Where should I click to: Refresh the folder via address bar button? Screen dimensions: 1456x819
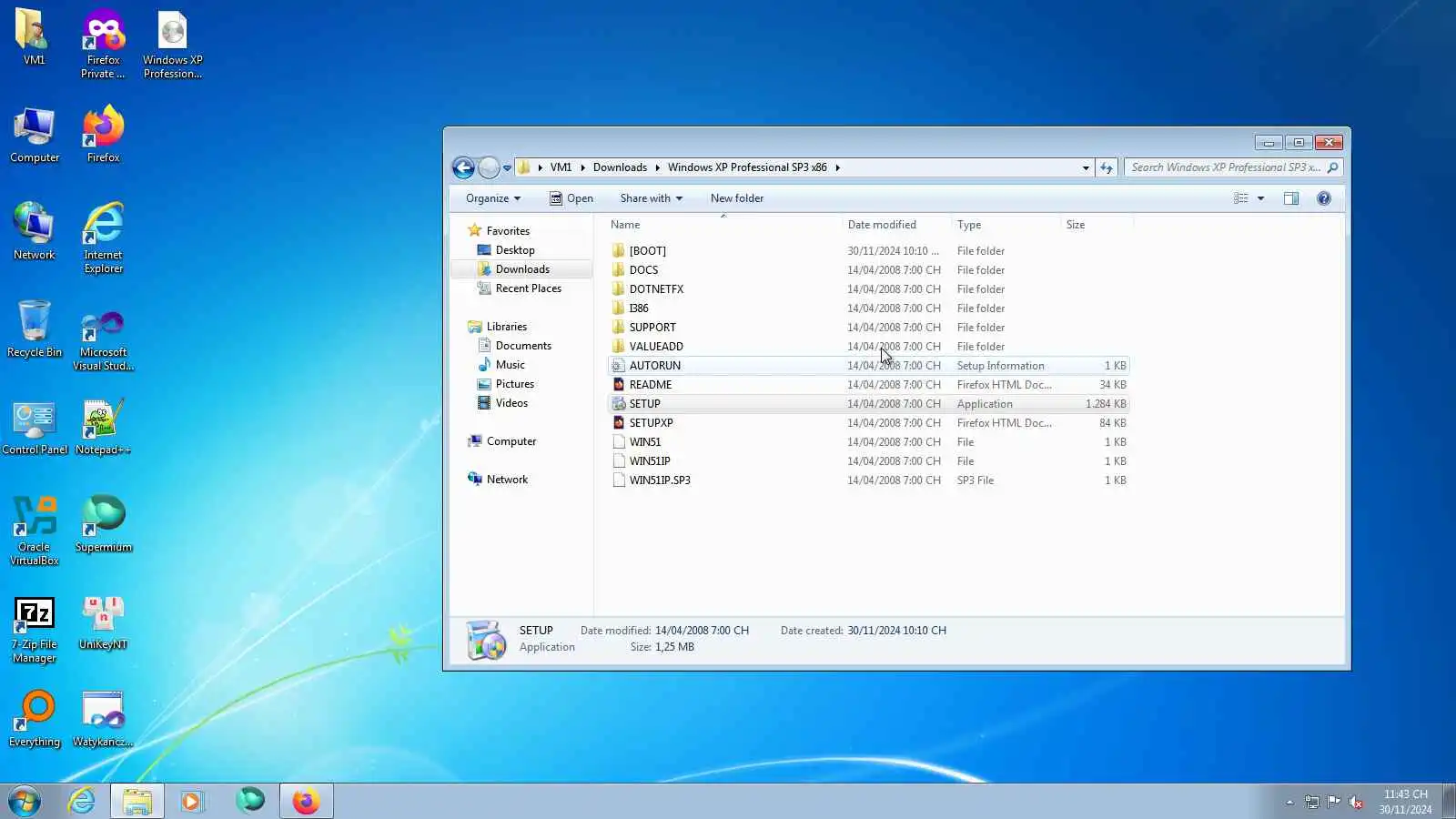pyautogui.click(x=1107, y=167)
